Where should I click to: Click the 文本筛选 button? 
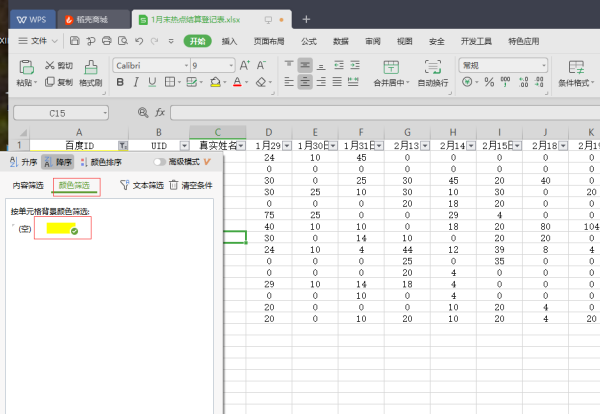tap(139, 185)
